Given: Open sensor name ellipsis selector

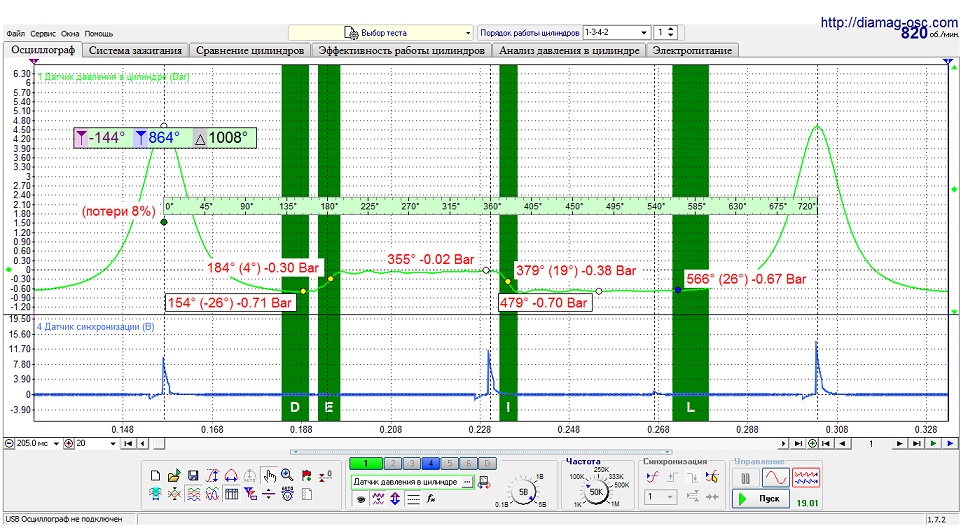Looking at the screenshot, I should pos(467,482).
